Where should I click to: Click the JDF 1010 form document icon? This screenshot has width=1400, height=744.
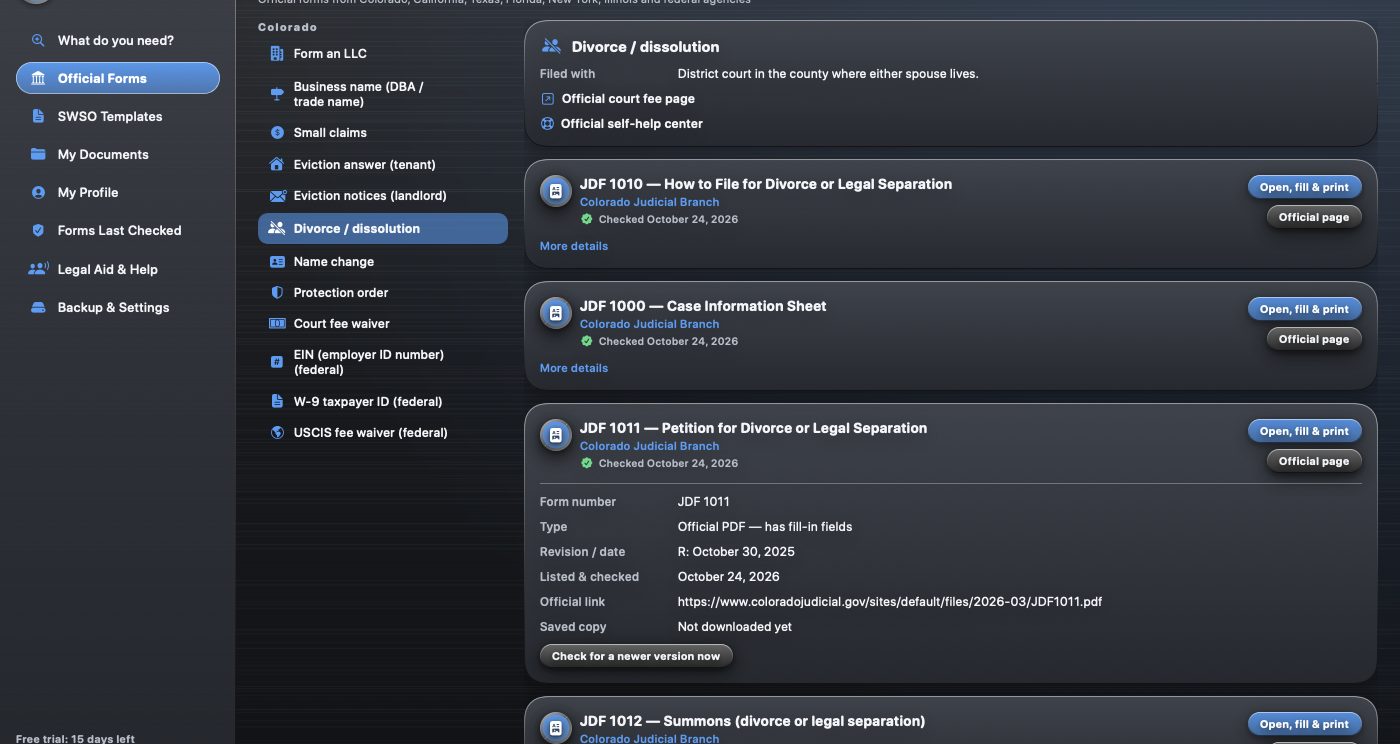(x=556, y=191)
